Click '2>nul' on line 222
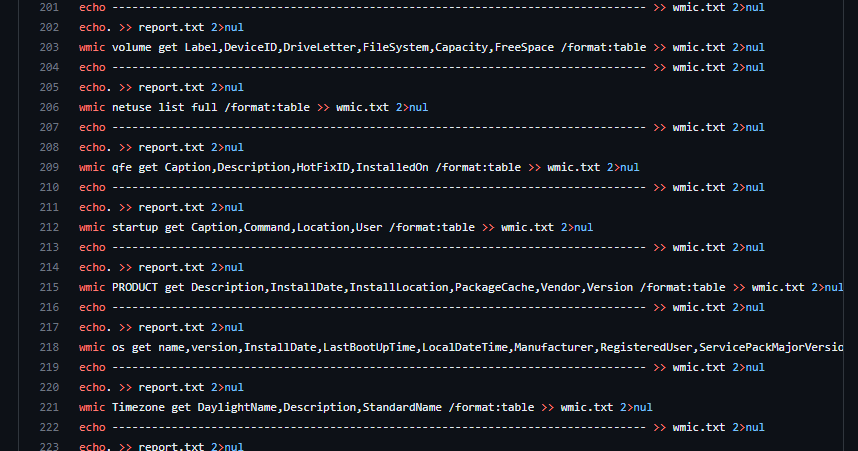The width and height of the screenshot is (858, 451). point(749,427)
